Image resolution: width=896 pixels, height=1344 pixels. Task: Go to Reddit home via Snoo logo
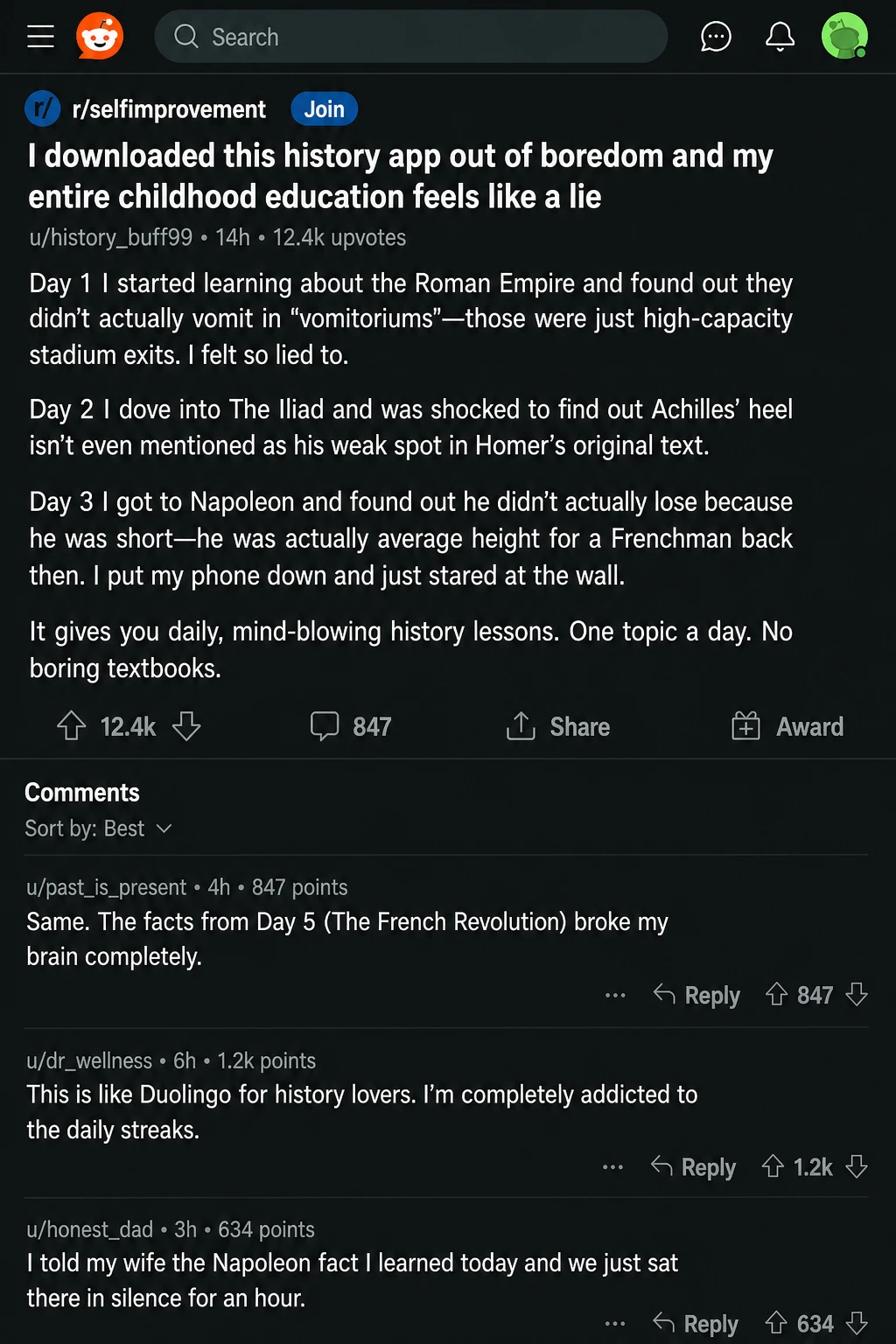tap(100, 36)
